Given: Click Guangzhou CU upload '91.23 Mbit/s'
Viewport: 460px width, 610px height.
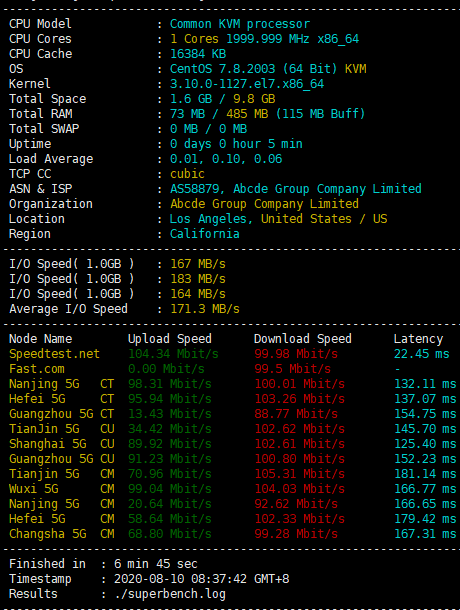Looking at the screenshot, I should [x=170, y=459].
